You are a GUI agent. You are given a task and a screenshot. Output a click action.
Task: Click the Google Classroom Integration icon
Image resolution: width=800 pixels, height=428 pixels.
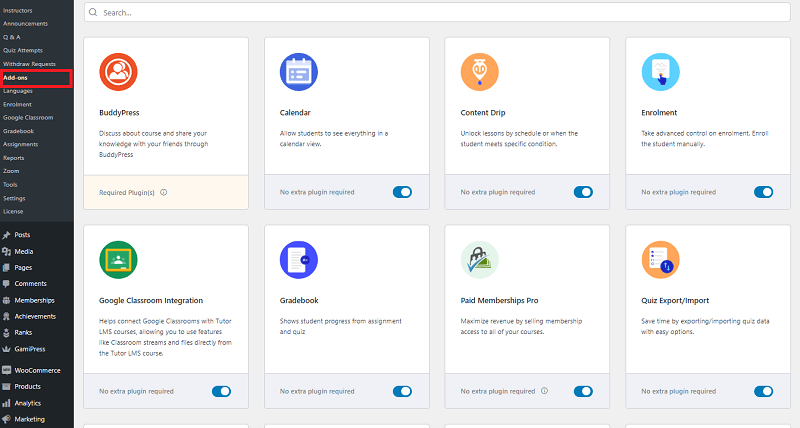118,260
